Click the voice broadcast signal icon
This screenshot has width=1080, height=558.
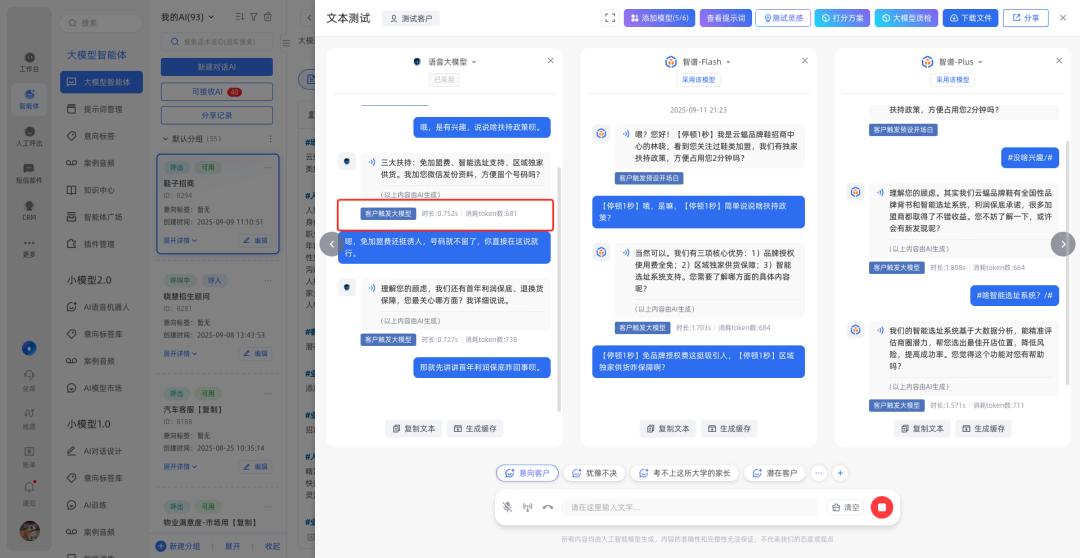(527, 507)
